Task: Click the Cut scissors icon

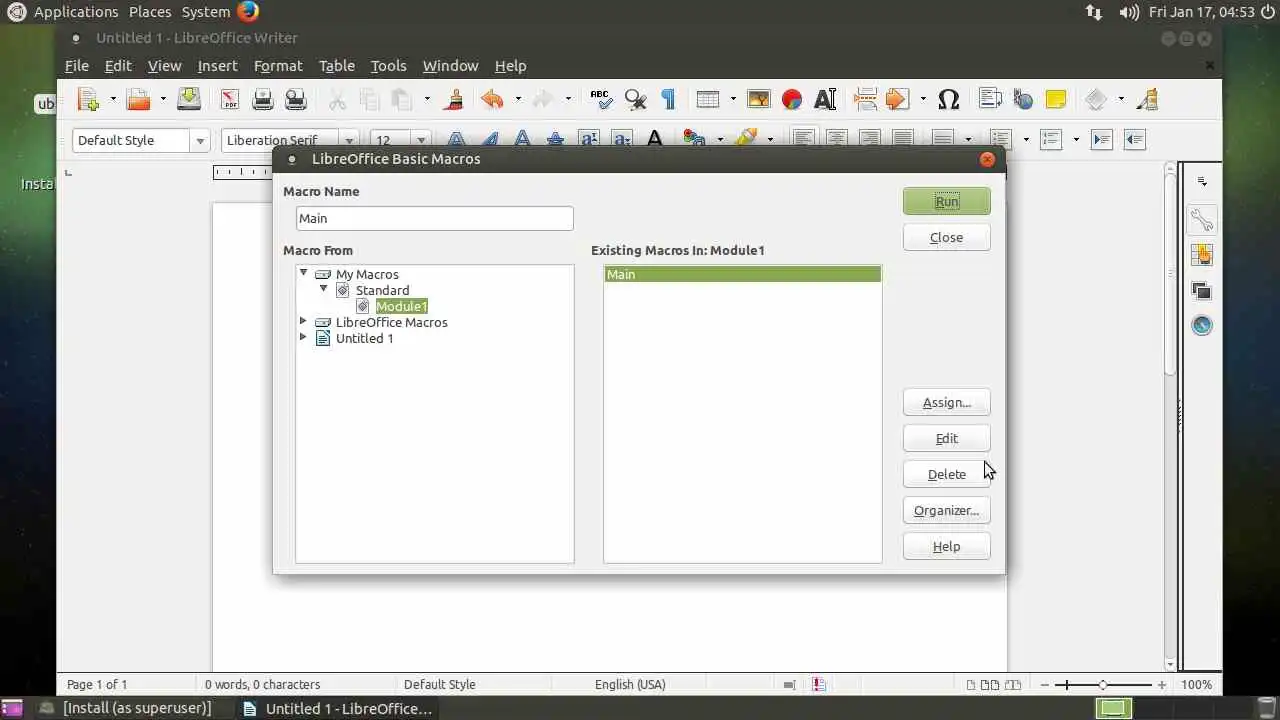Action: (x=337, y=99)
